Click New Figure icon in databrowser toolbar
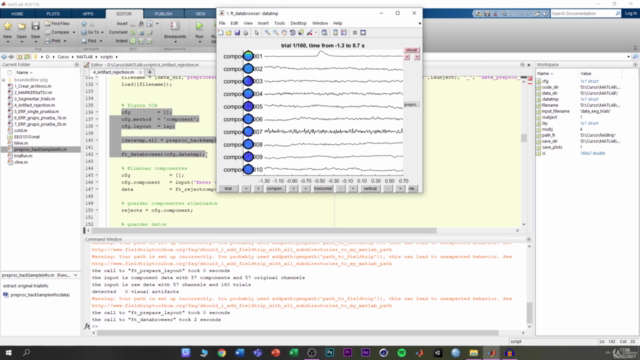 tap(221, 33)
